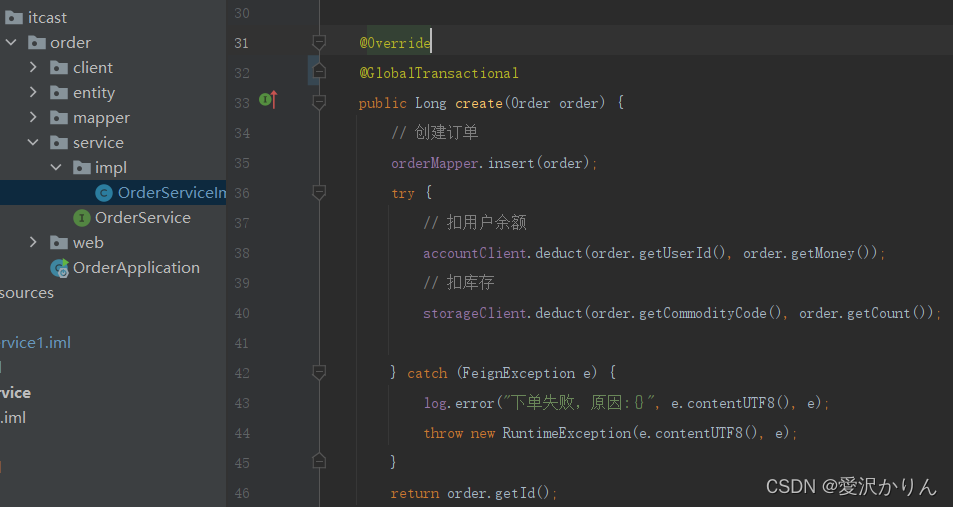953x507 pixels.
Task: Select the client package label
Action: (x=93, y=67)
